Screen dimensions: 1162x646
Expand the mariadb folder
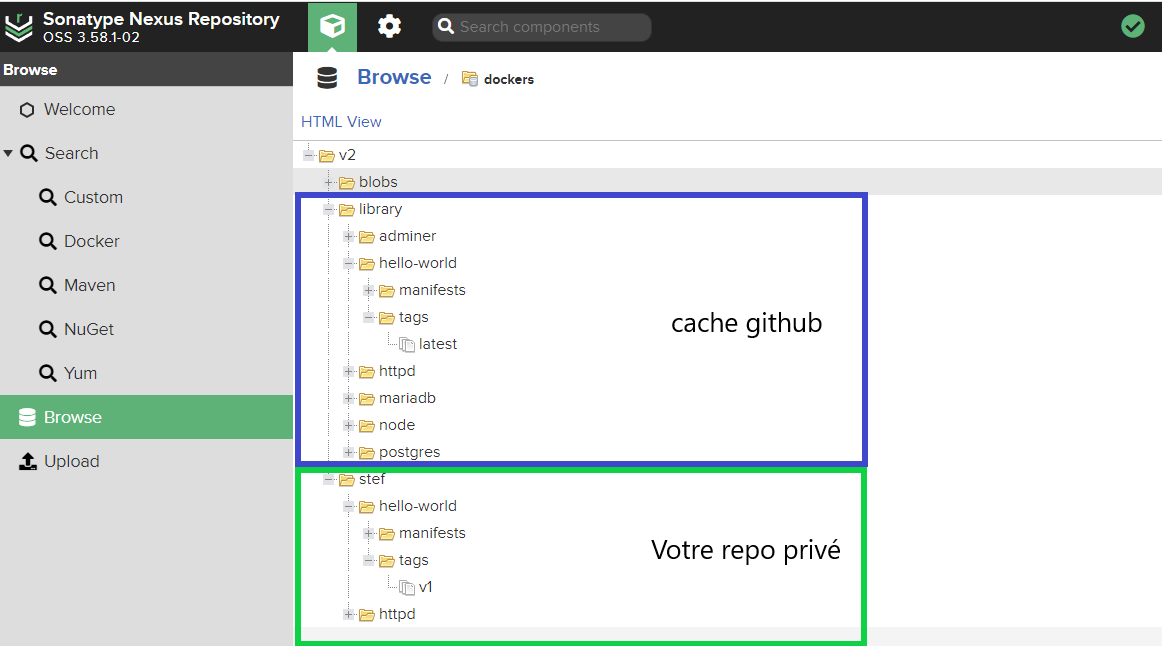pos(348,399)
